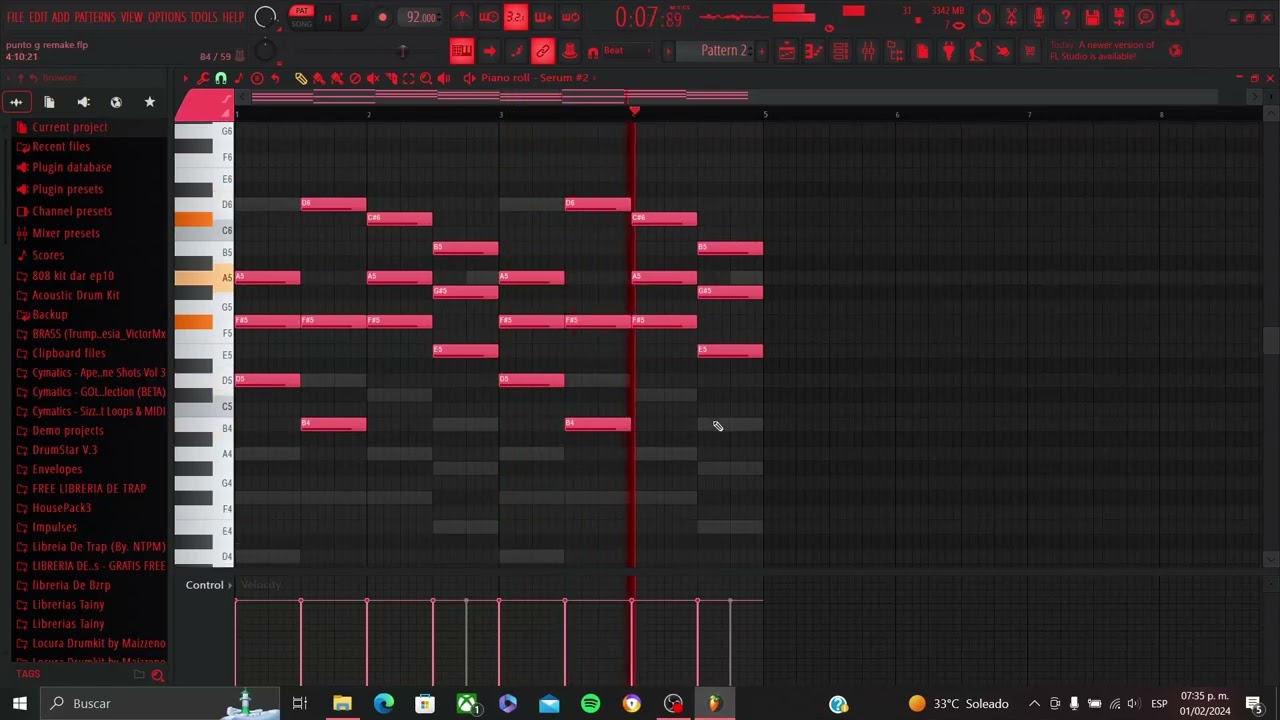The height and width of the screenshot is (720, 1280).
Task: Open the ADD menu
Action: click(x=61, y=18)
